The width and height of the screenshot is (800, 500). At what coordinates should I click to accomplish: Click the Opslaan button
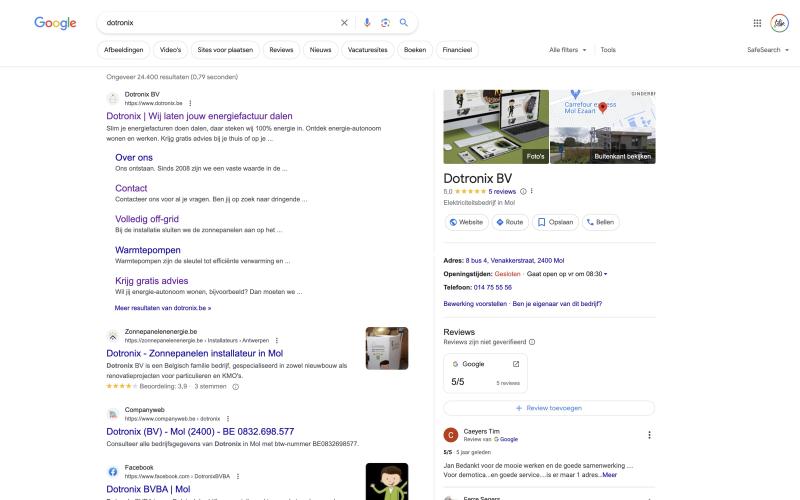point(556,222)
